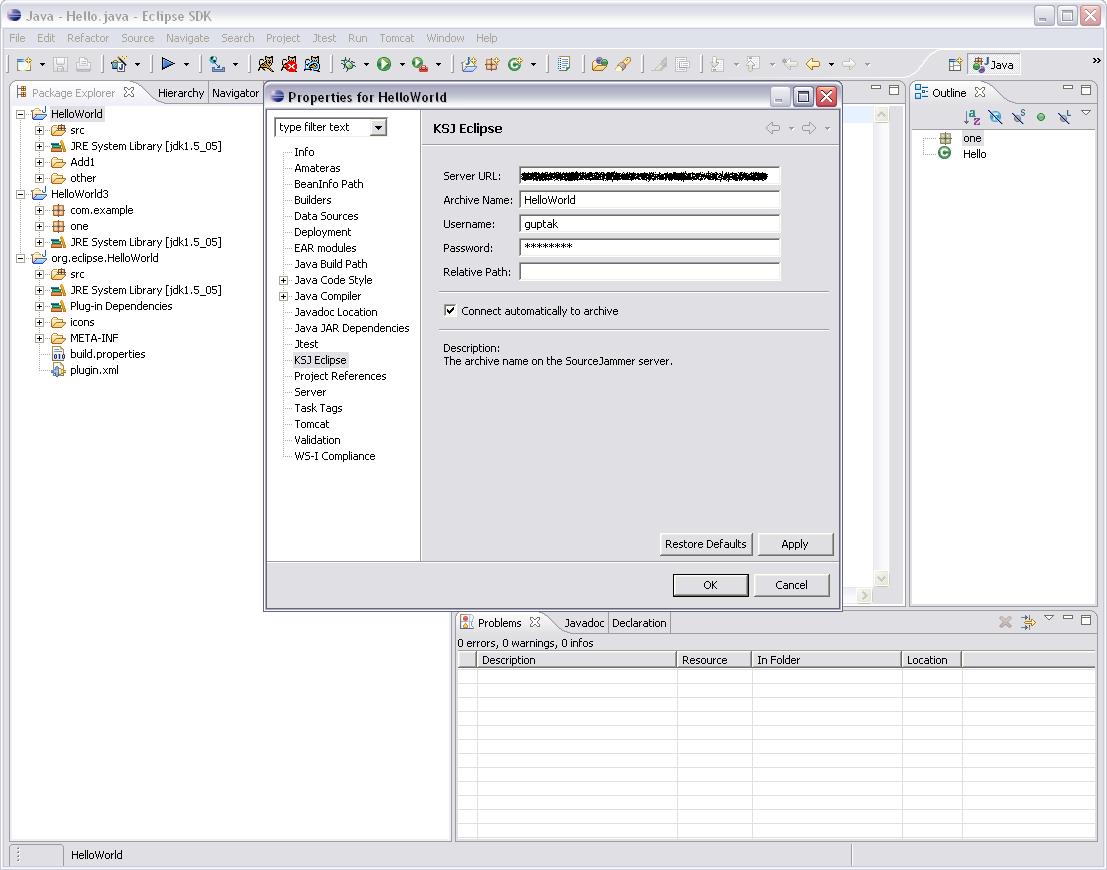Click the Hide Non-Public Members green dot icon
The height and width of the screenshot is (870, 1107).
[x=1041, y=117]
